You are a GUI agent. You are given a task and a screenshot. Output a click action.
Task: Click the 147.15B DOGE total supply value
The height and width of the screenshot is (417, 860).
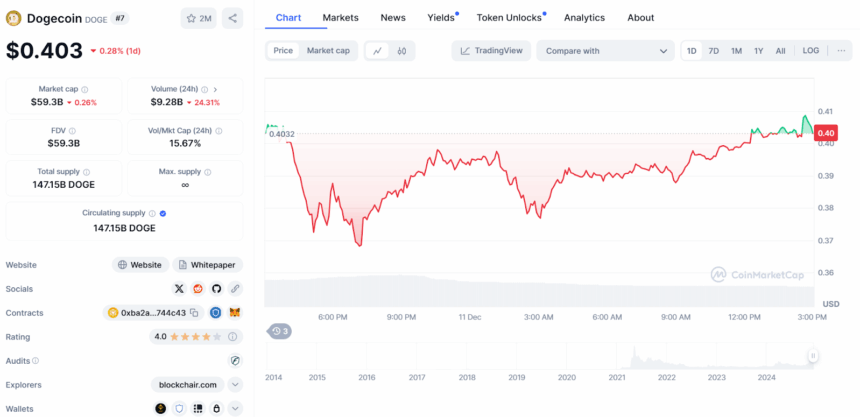[x=64, y=185]
